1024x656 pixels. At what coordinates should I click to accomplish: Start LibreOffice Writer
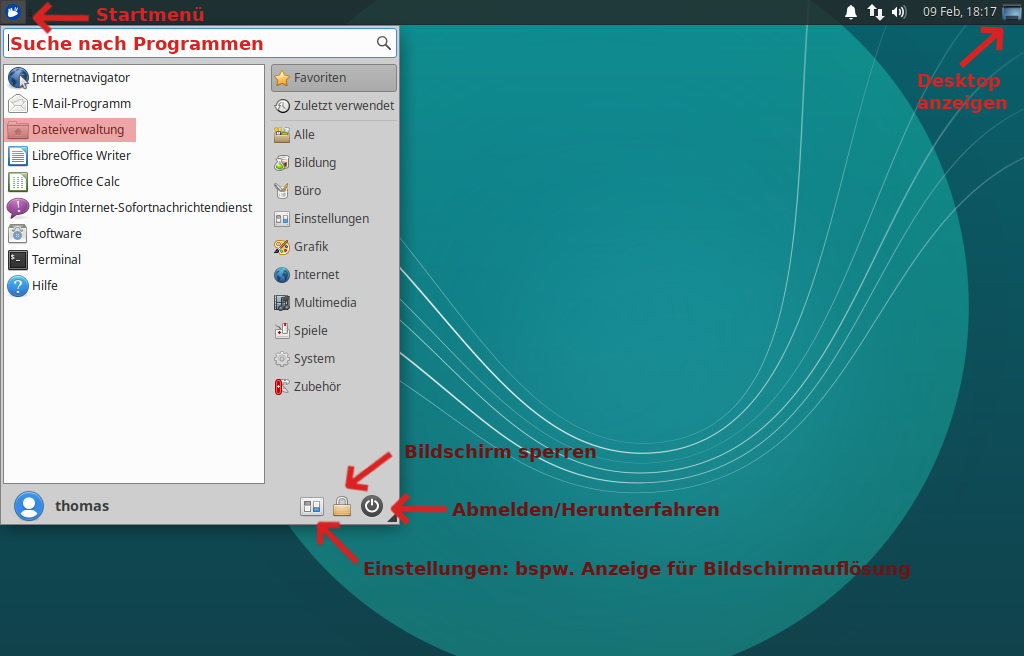(x=81, y=156)
